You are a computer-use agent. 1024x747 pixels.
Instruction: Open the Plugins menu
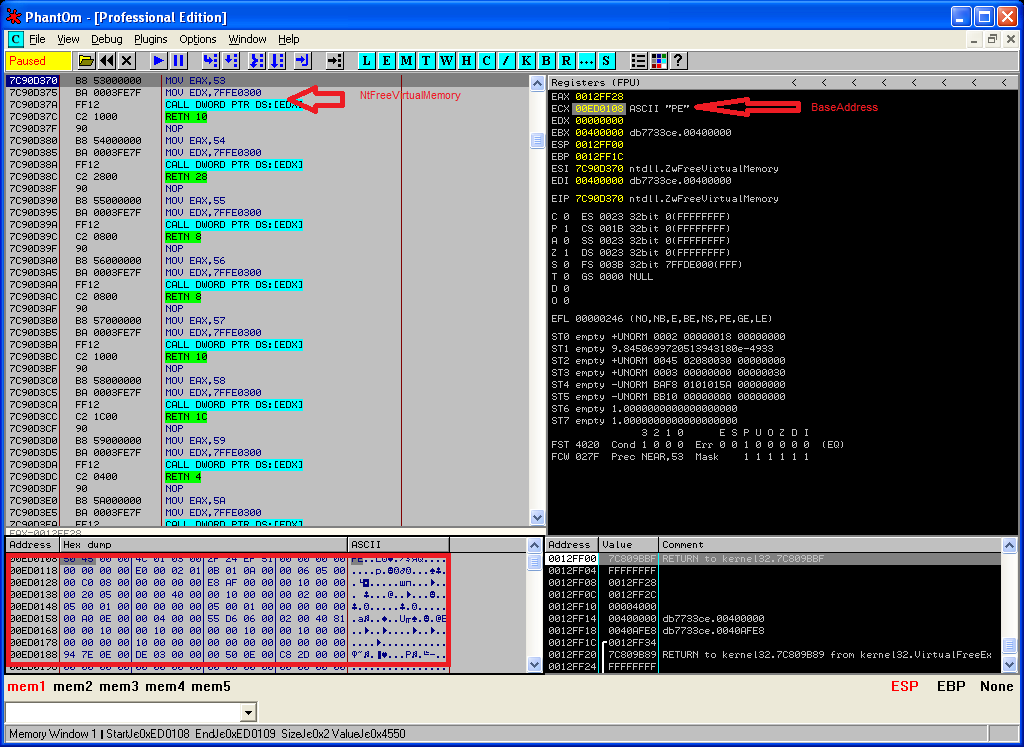click(150, 39)
